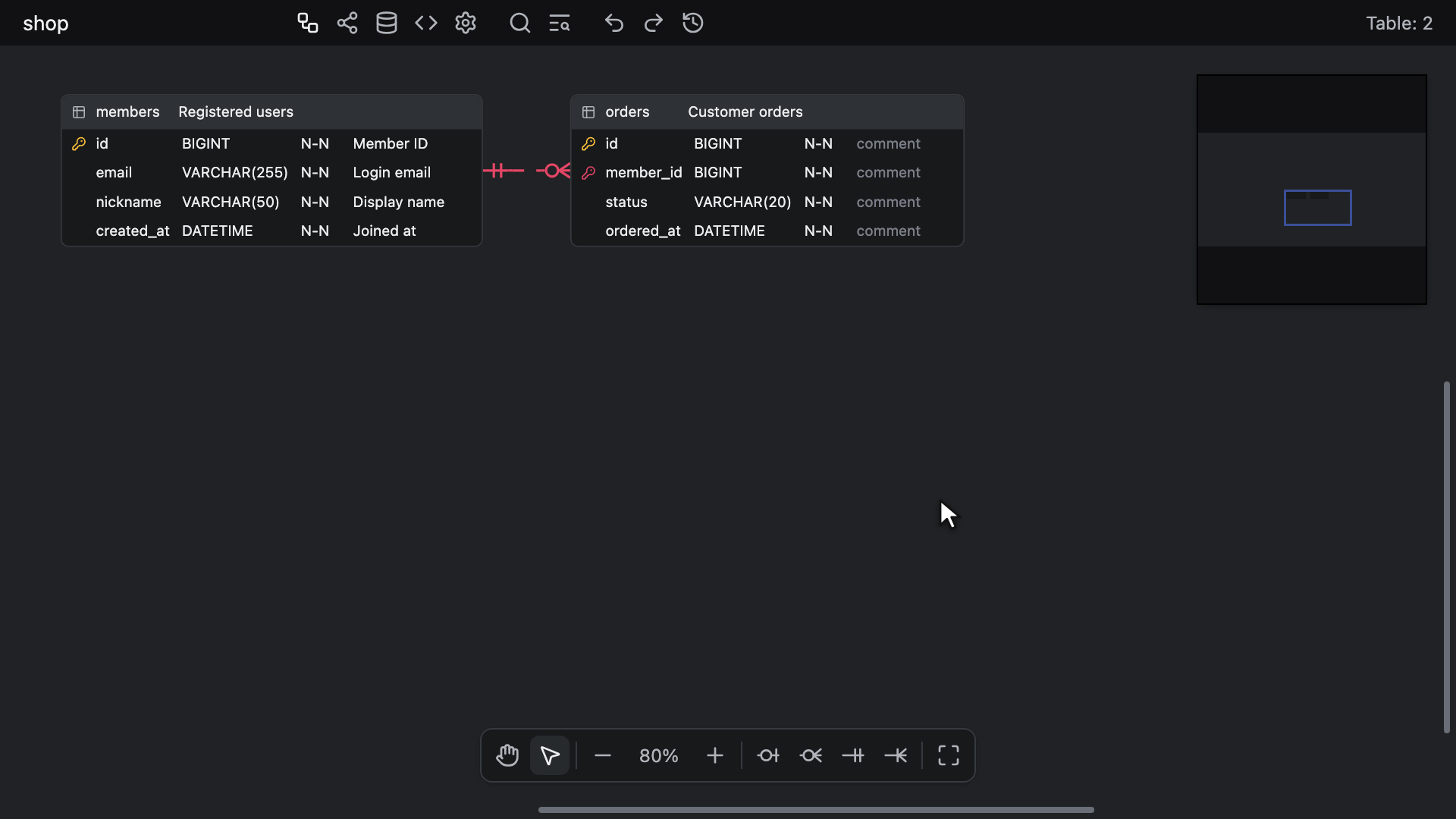Click the foreign key icon of member_id

(588, 173)
